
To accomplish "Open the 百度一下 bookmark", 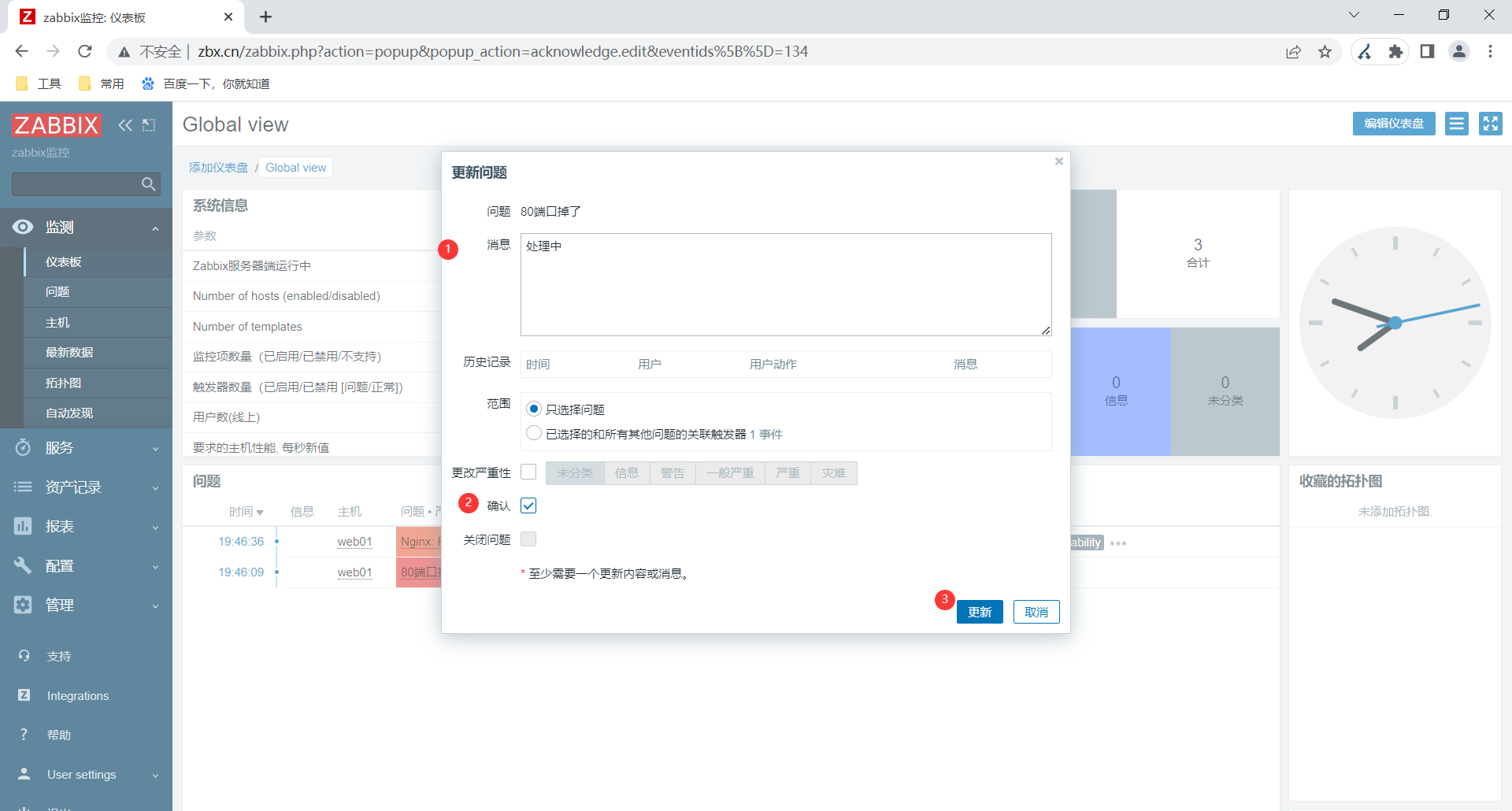I will 206,83.
